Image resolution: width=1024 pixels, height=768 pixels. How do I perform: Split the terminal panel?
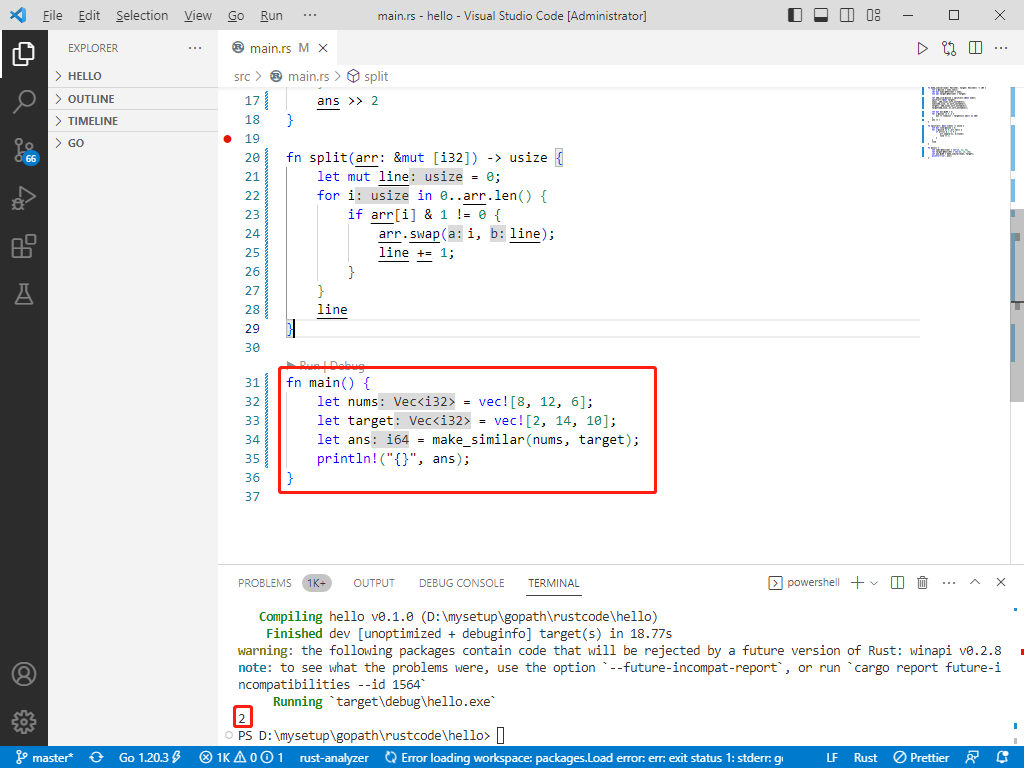[x=897, y=583]
